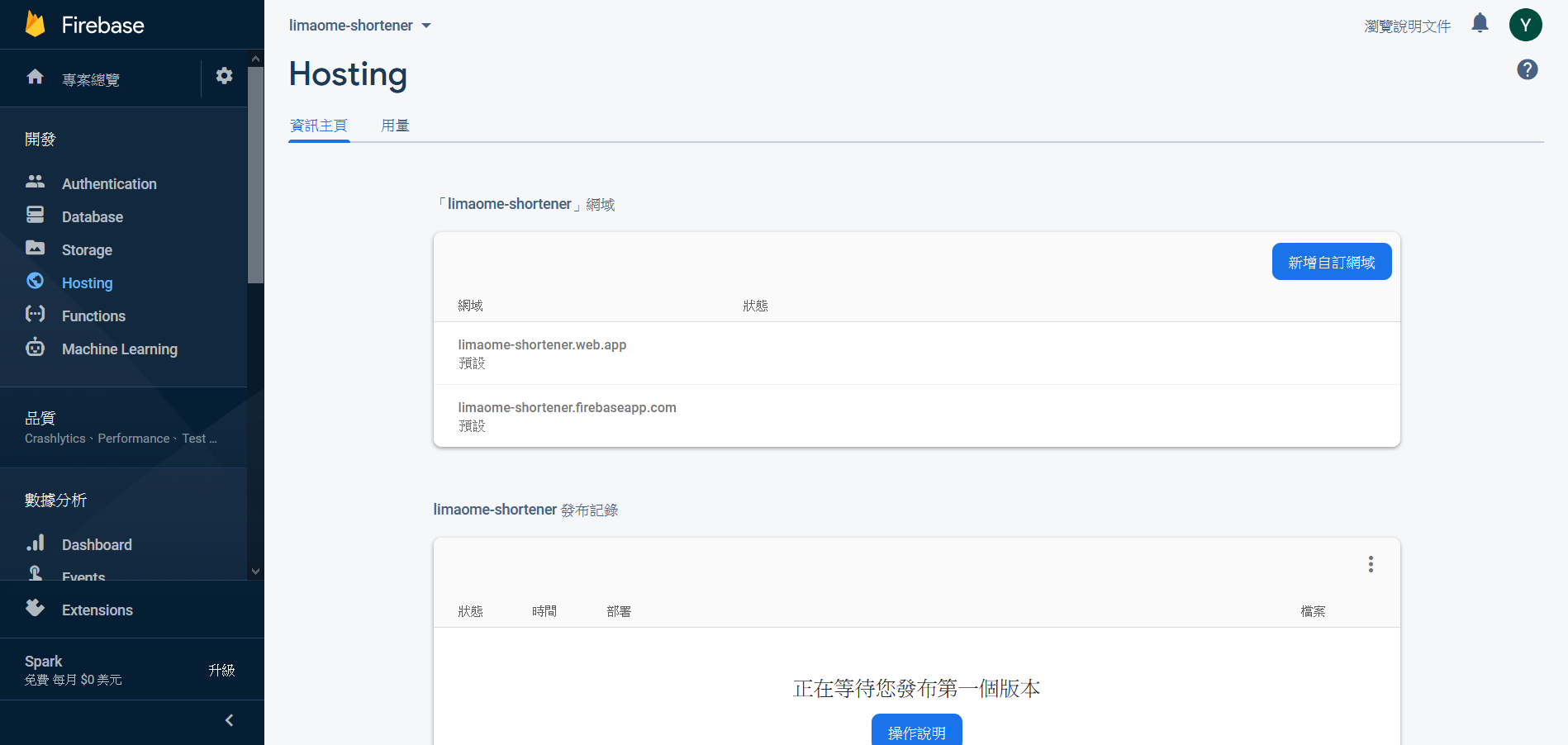Click the Machine Learning robot icon
Image resolution: width=1568 pixels, height=745 pixels.
pos(35,347)
